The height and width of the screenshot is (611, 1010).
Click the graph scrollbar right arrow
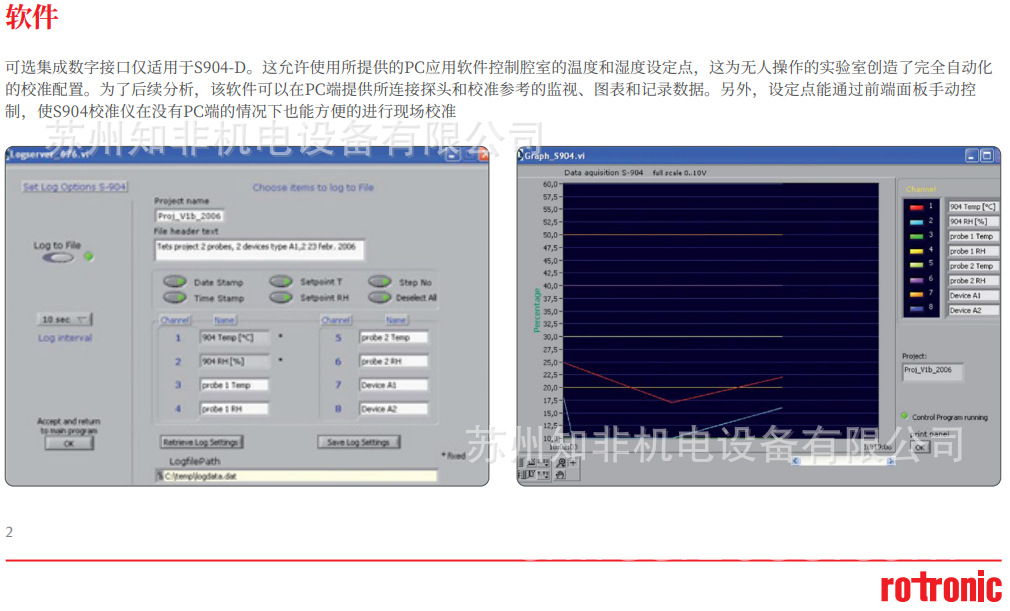point(890,461)
